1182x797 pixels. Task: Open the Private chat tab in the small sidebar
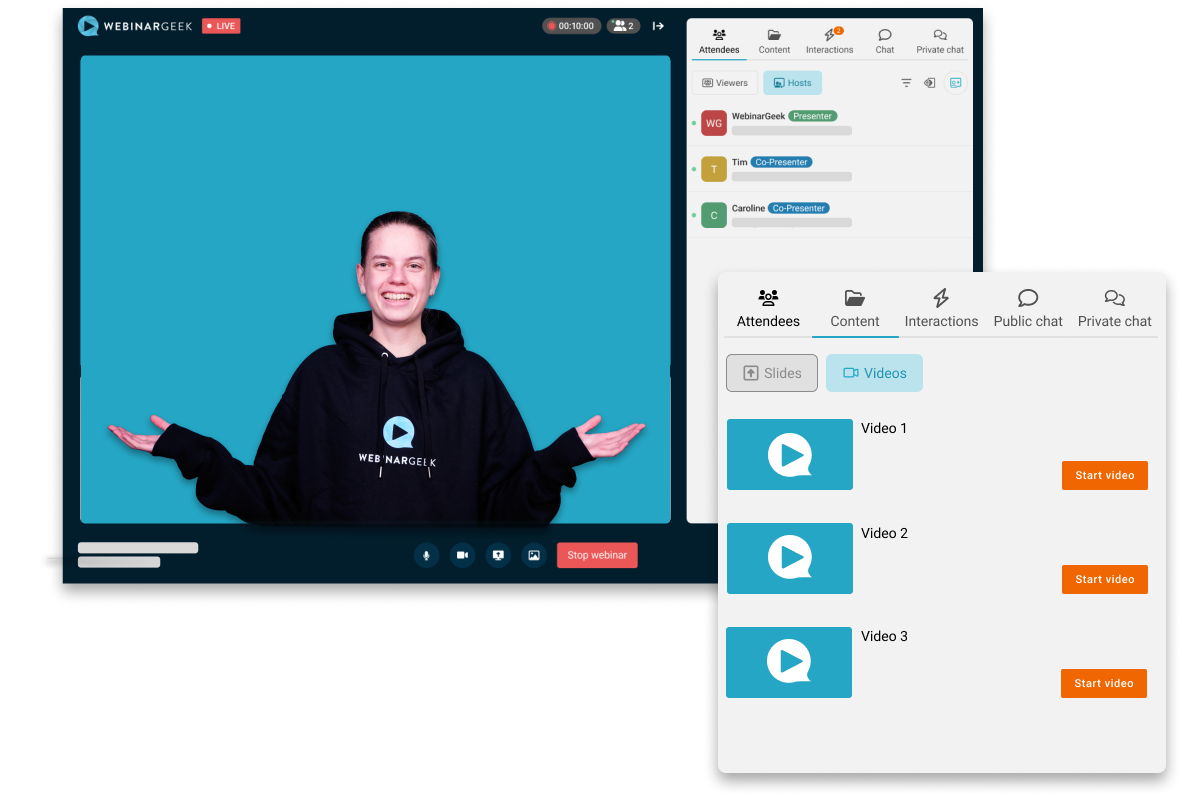pos(940,41)
